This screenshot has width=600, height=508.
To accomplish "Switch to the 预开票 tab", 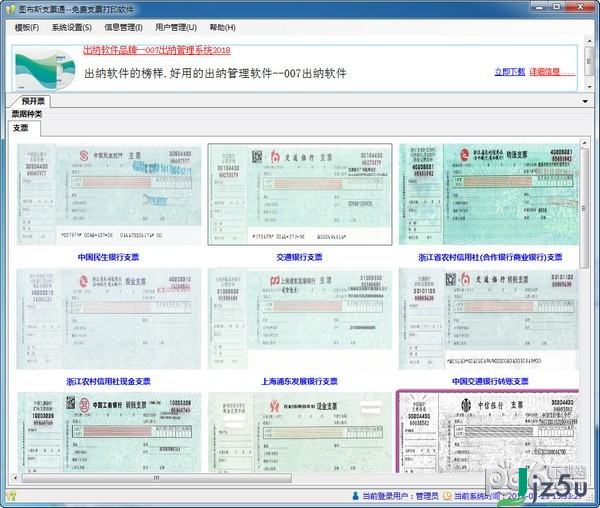I will pos(32,101).
